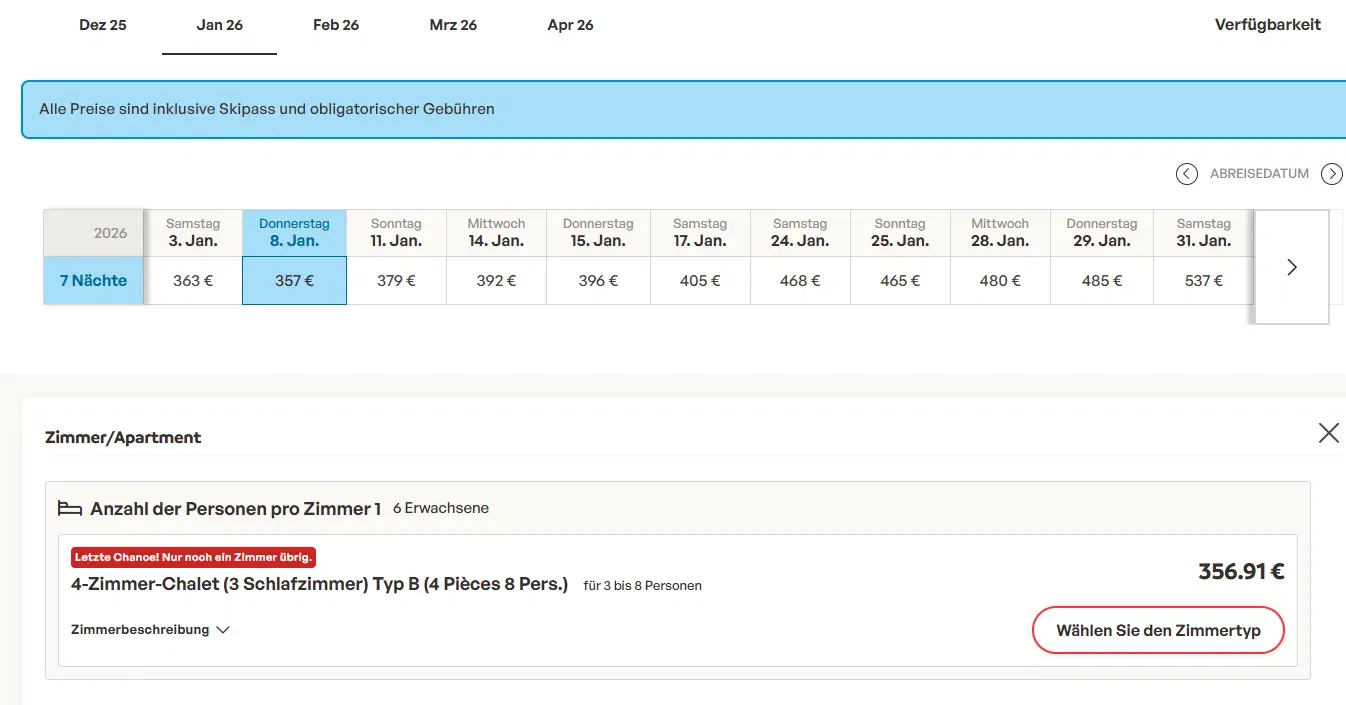Select the 363 € price for 3. Jan.

point(193,281)
